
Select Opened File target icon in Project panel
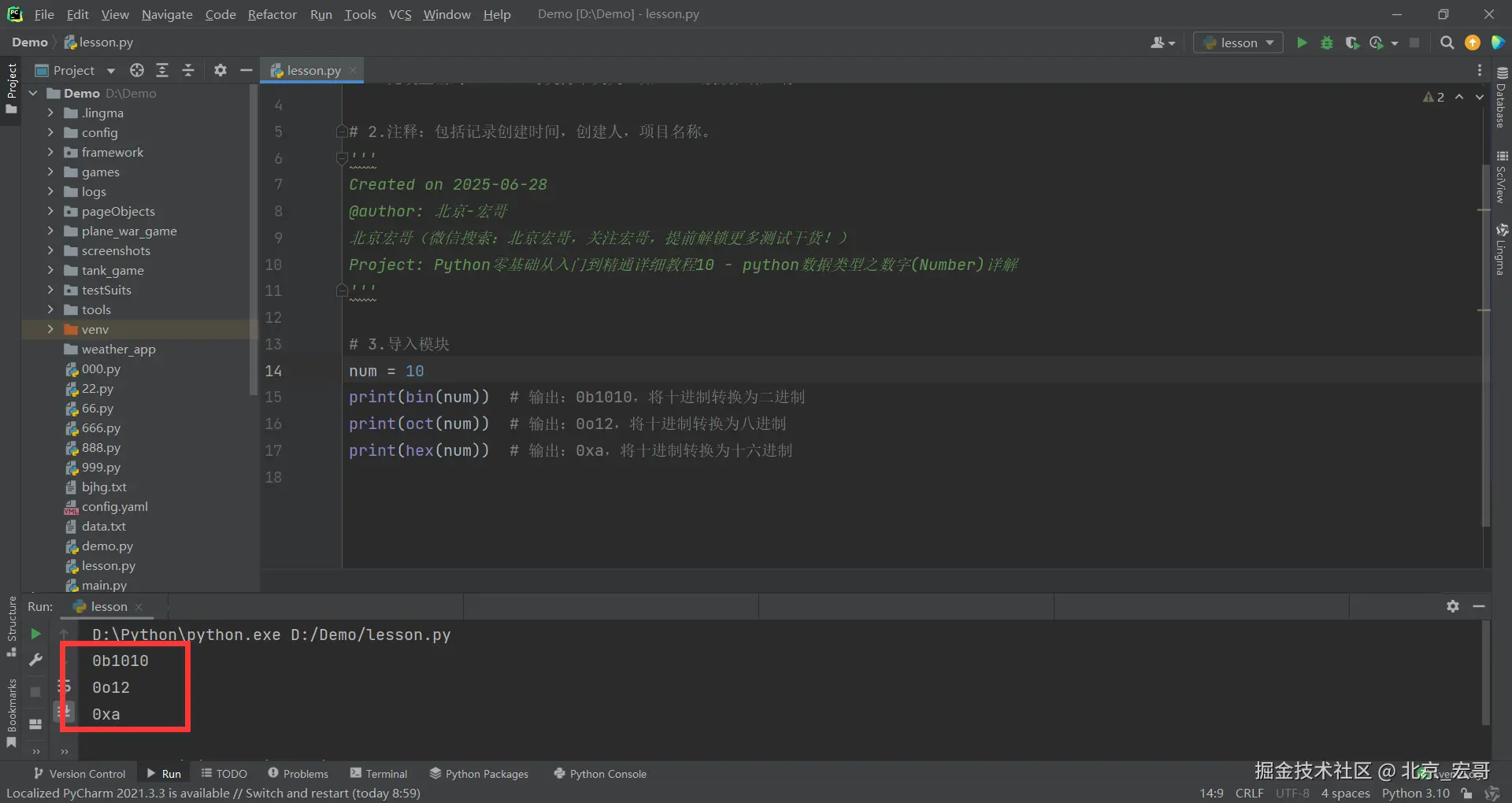[x=137, y=70]
